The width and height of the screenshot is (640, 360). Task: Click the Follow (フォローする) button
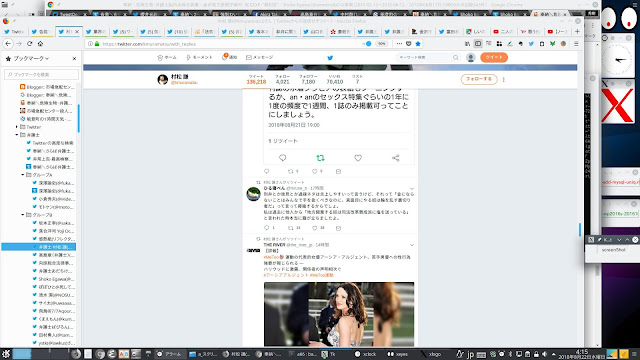(x=479, y=79)
